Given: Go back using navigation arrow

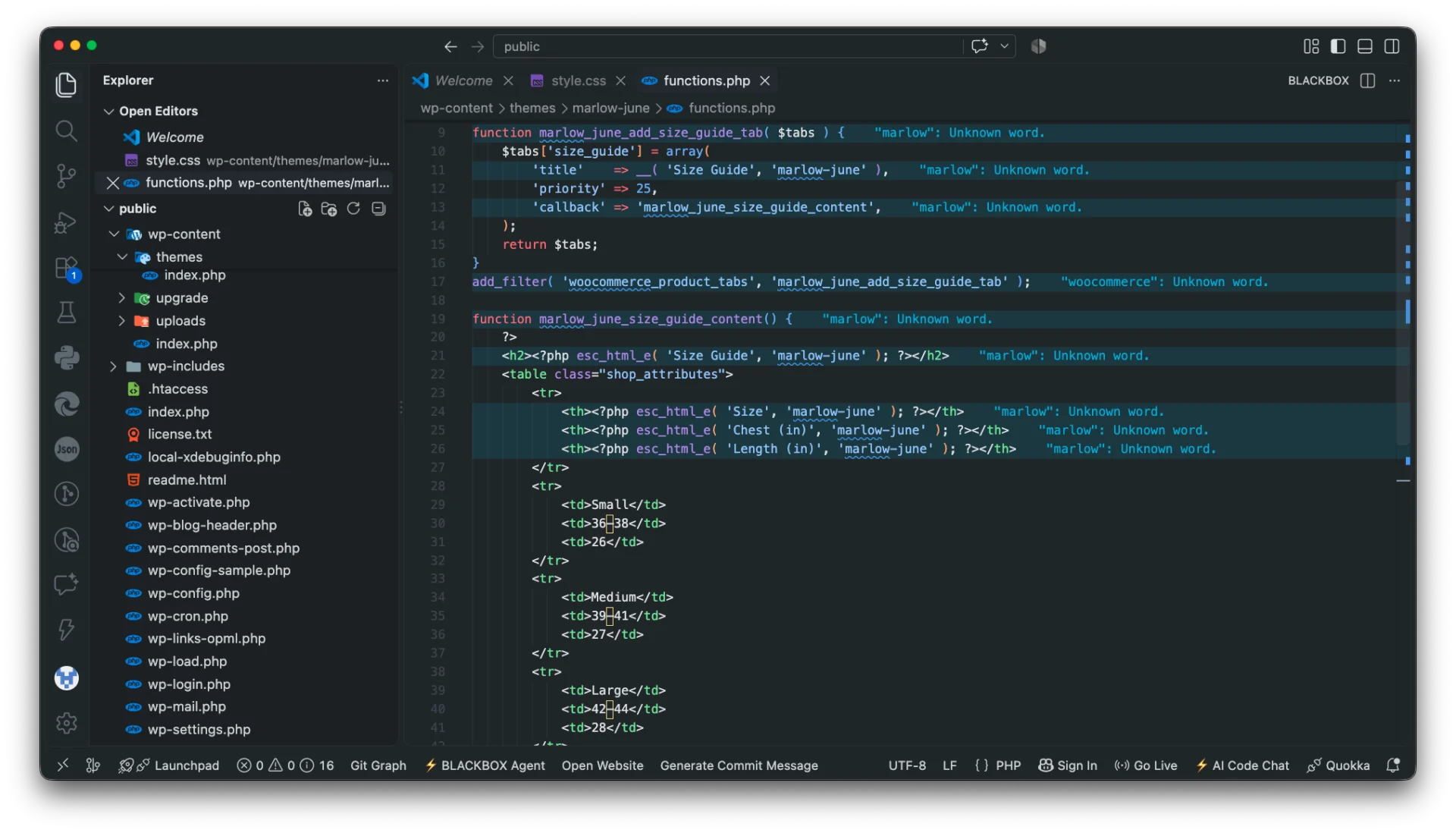Looking at the screenshot, I should click(x=450, y=46).
